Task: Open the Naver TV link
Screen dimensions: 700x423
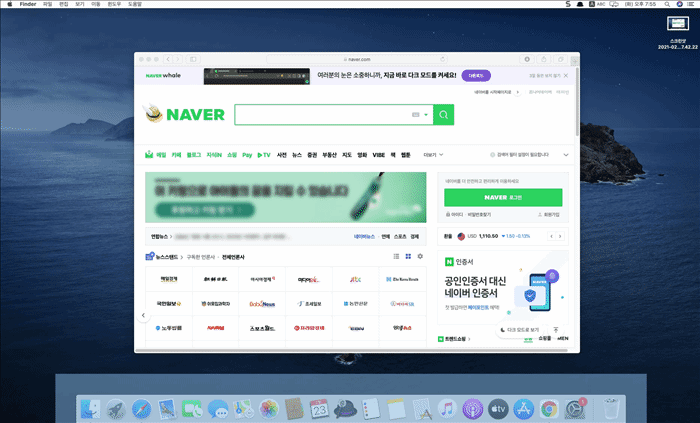Action: pos(264,155)
